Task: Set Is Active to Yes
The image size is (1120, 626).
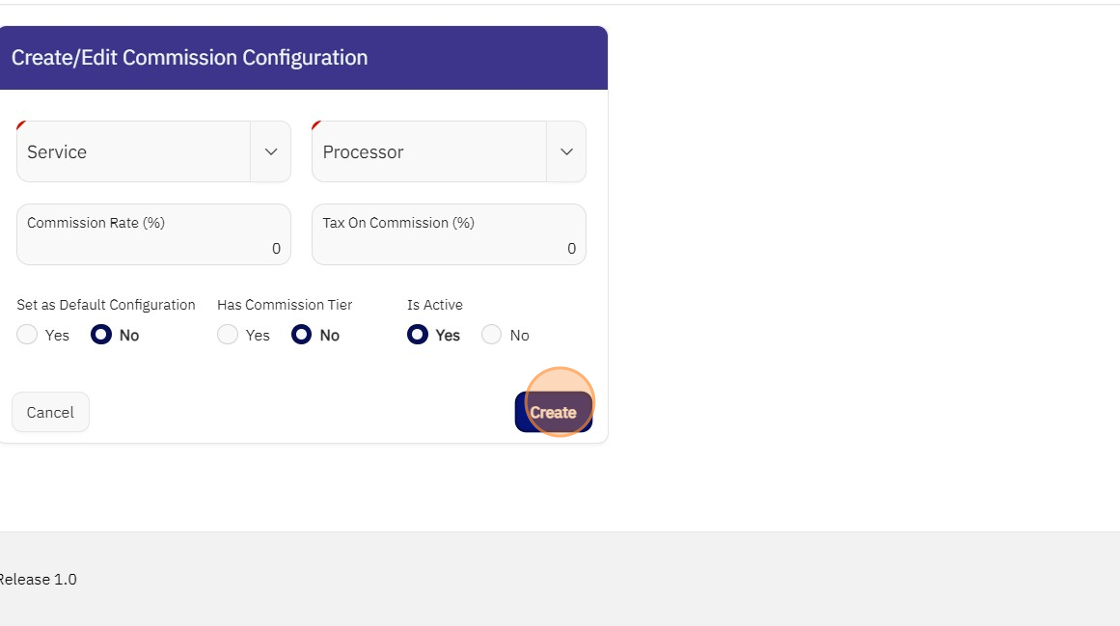Action: 417,335
